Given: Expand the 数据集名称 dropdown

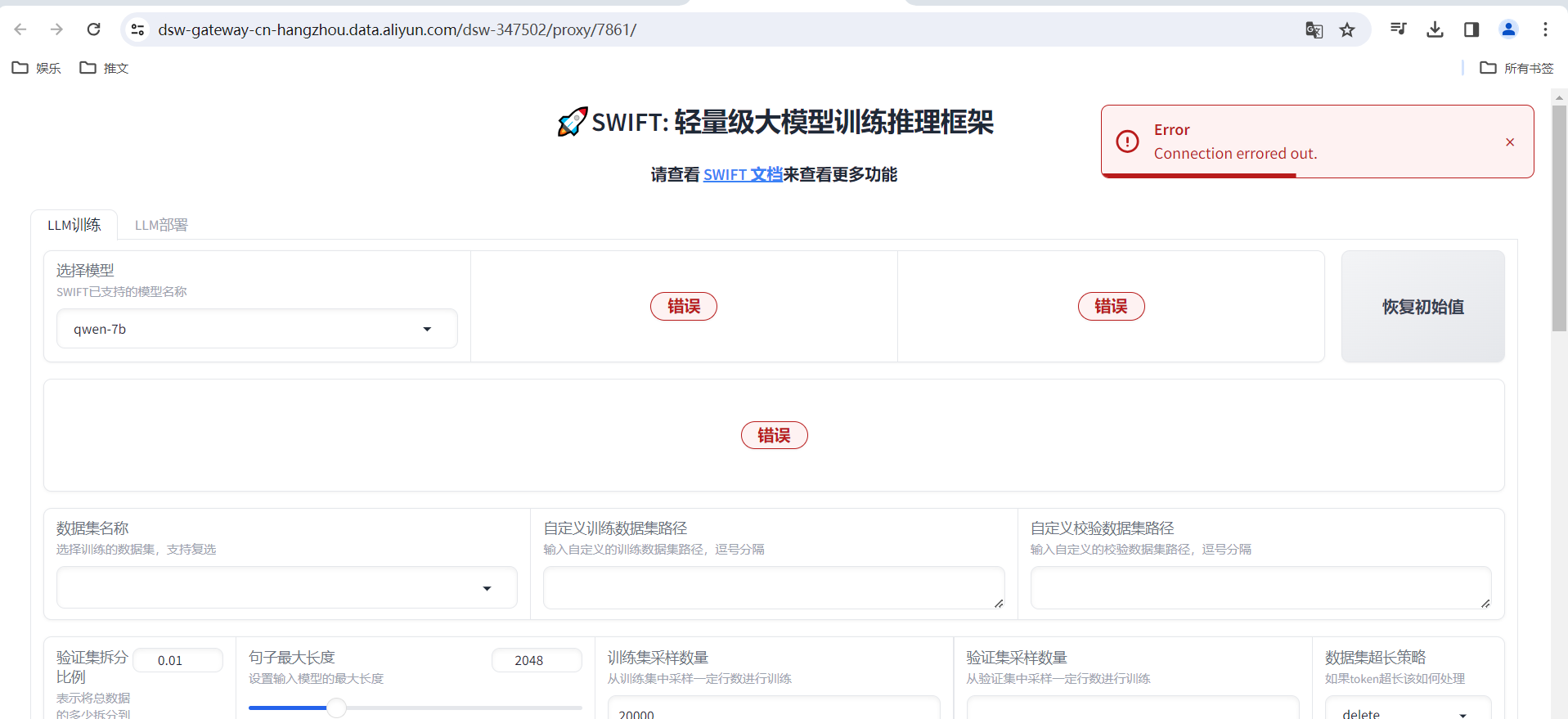Looking at the screenshot, I should (x=286, y=588).
